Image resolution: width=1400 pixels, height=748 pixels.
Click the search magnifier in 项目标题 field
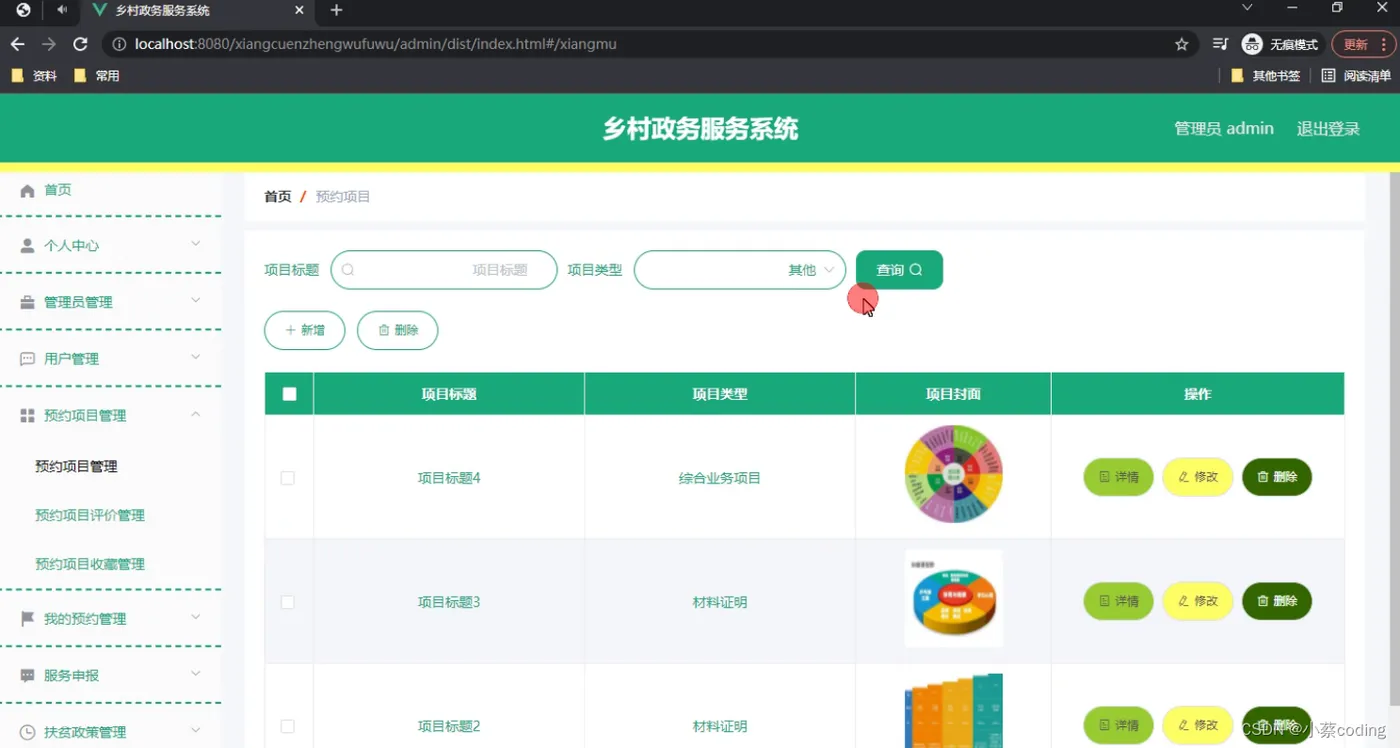pyautogui.click(x=348, y=270)
